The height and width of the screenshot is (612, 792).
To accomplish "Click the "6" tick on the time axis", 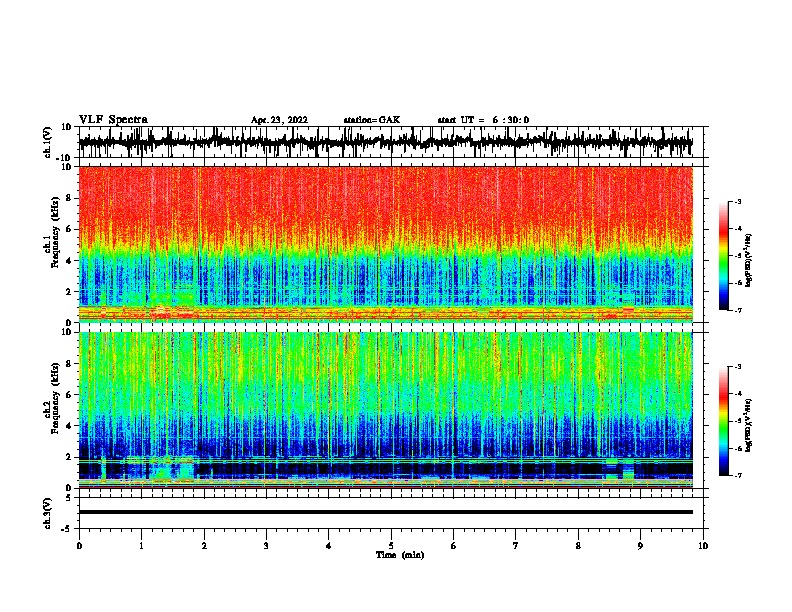I will 453,546.
